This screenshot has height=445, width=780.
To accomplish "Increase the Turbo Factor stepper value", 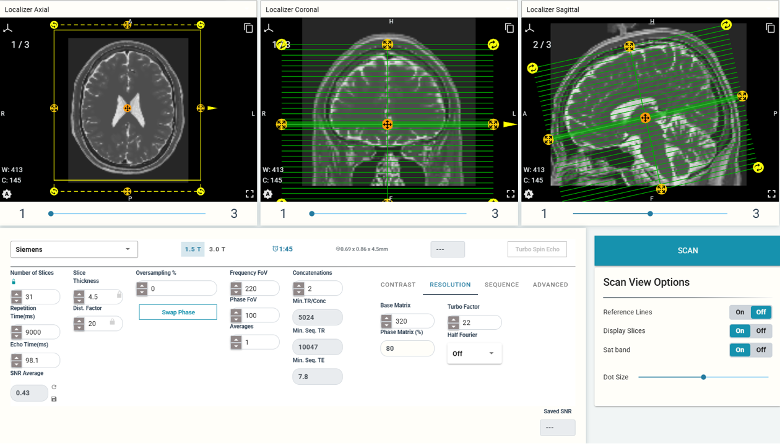I will coord(453,317).
